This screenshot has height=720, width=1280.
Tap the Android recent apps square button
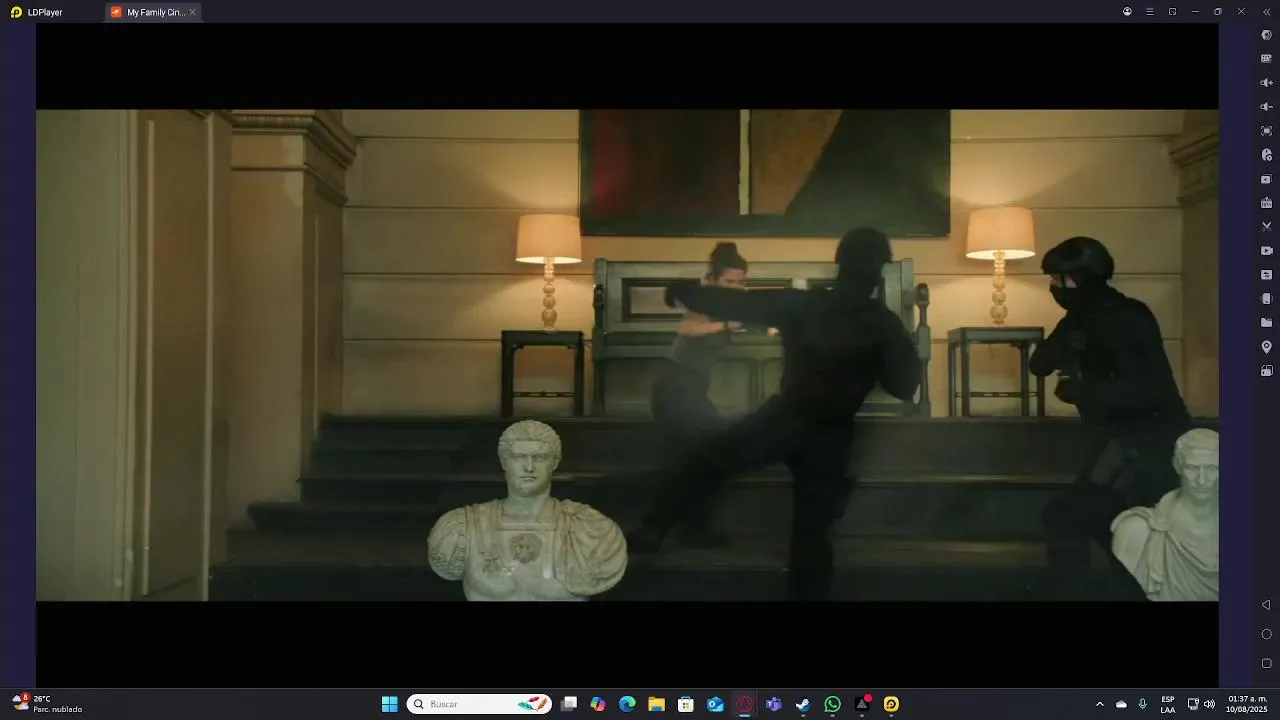tap(1266, 663)
